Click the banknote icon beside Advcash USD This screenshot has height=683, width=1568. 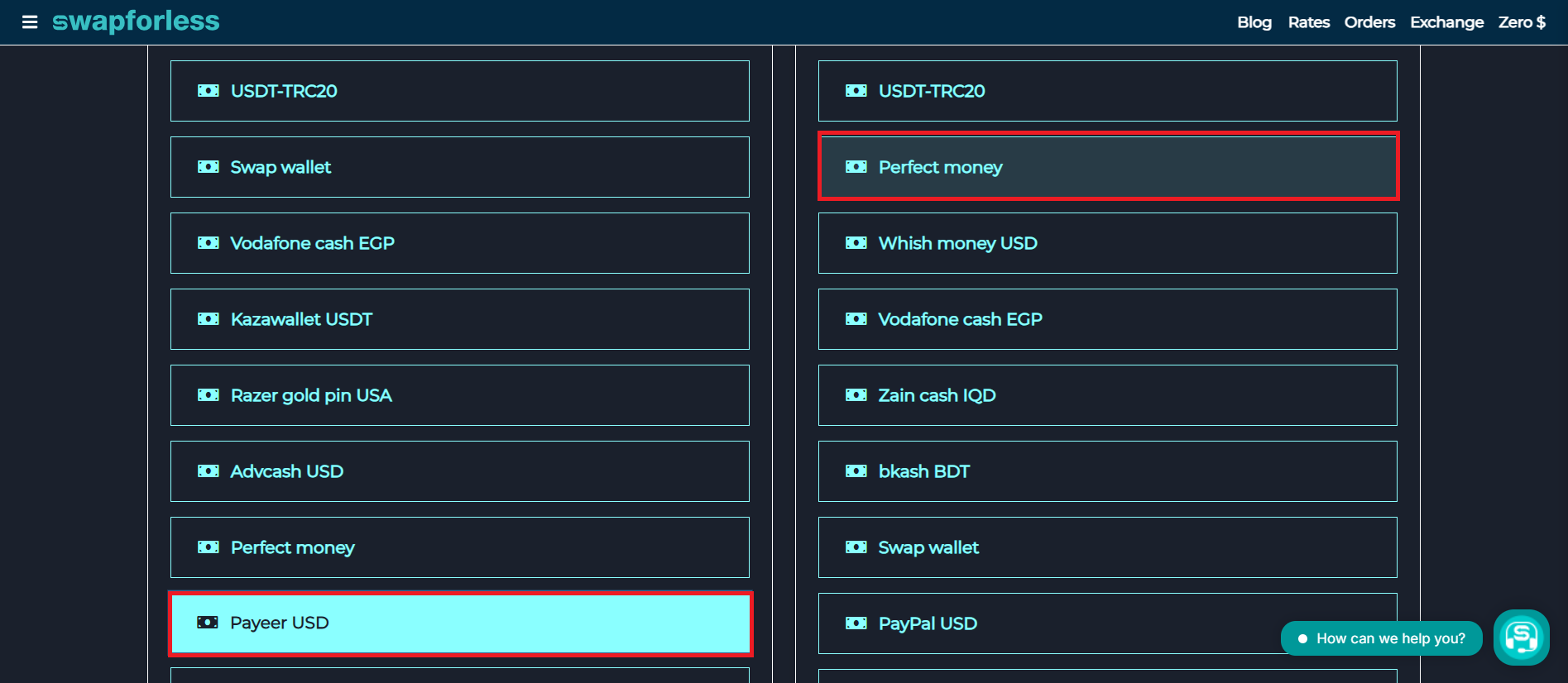tap(209, 471)
